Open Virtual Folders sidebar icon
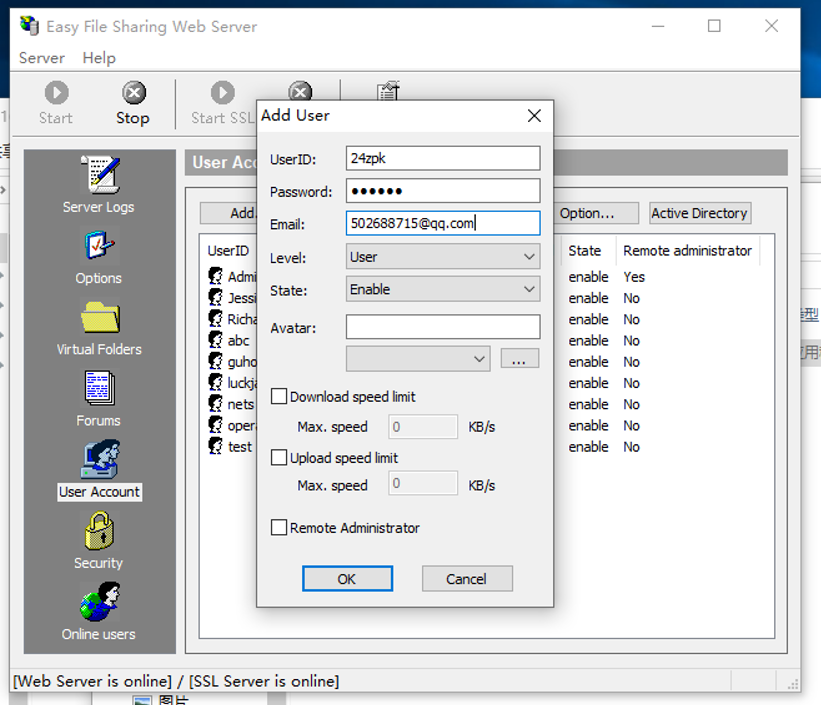This screenshot has height=705, width=821. point(100,317)
